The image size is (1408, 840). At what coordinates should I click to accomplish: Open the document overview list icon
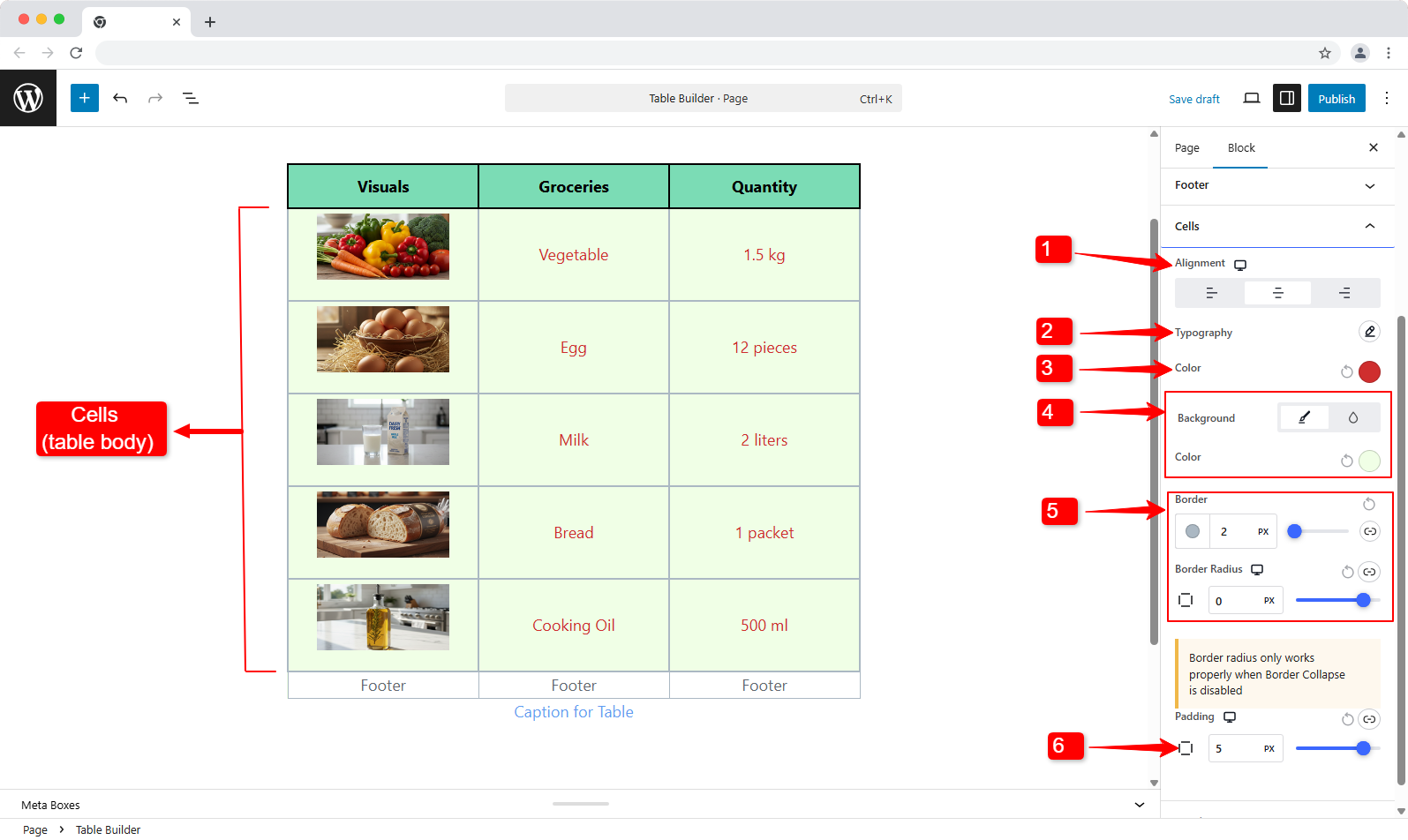[x=190, y=98]
